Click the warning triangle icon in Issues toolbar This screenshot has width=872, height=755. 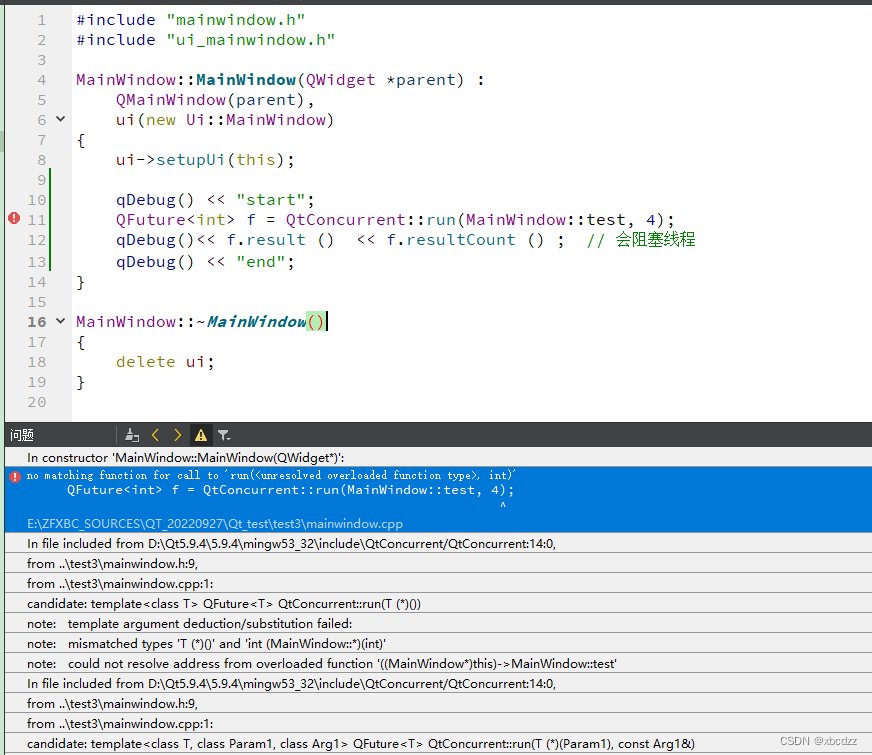[200, 435]
